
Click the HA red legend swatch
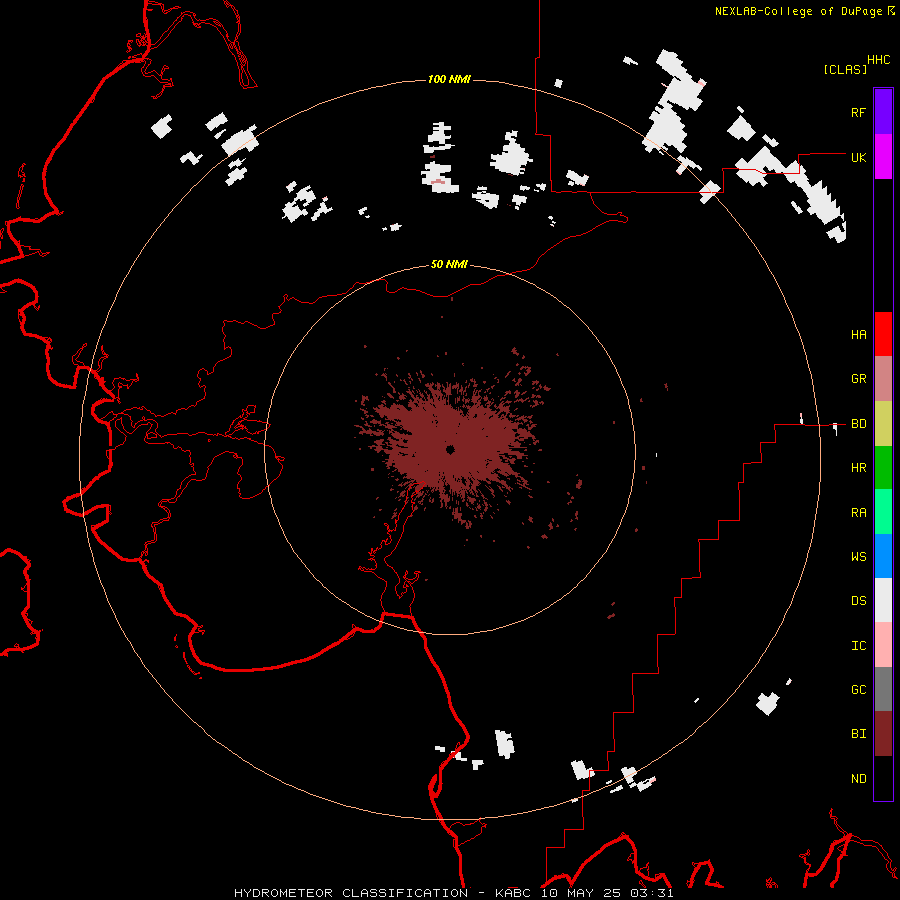[883, 334]
